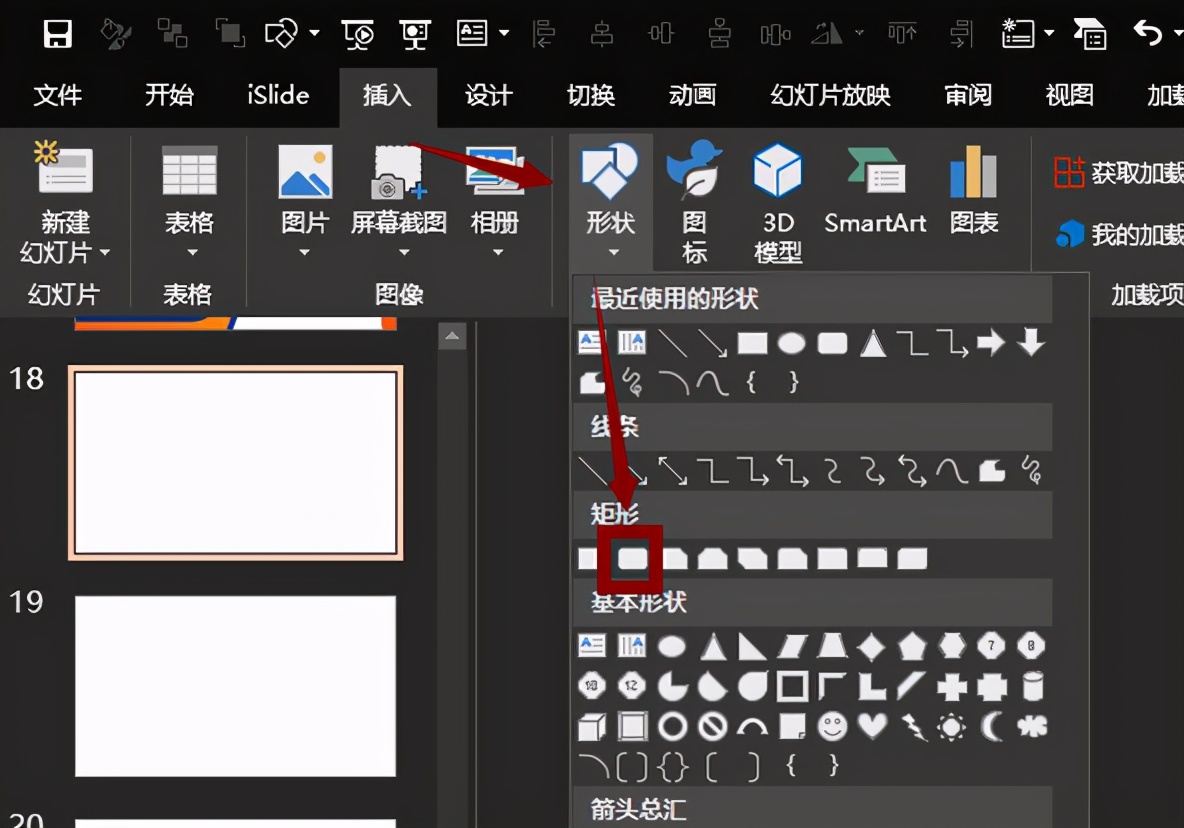
Task: Click the 屏幕截图 camera icon
Action: (x=398, y=173)
